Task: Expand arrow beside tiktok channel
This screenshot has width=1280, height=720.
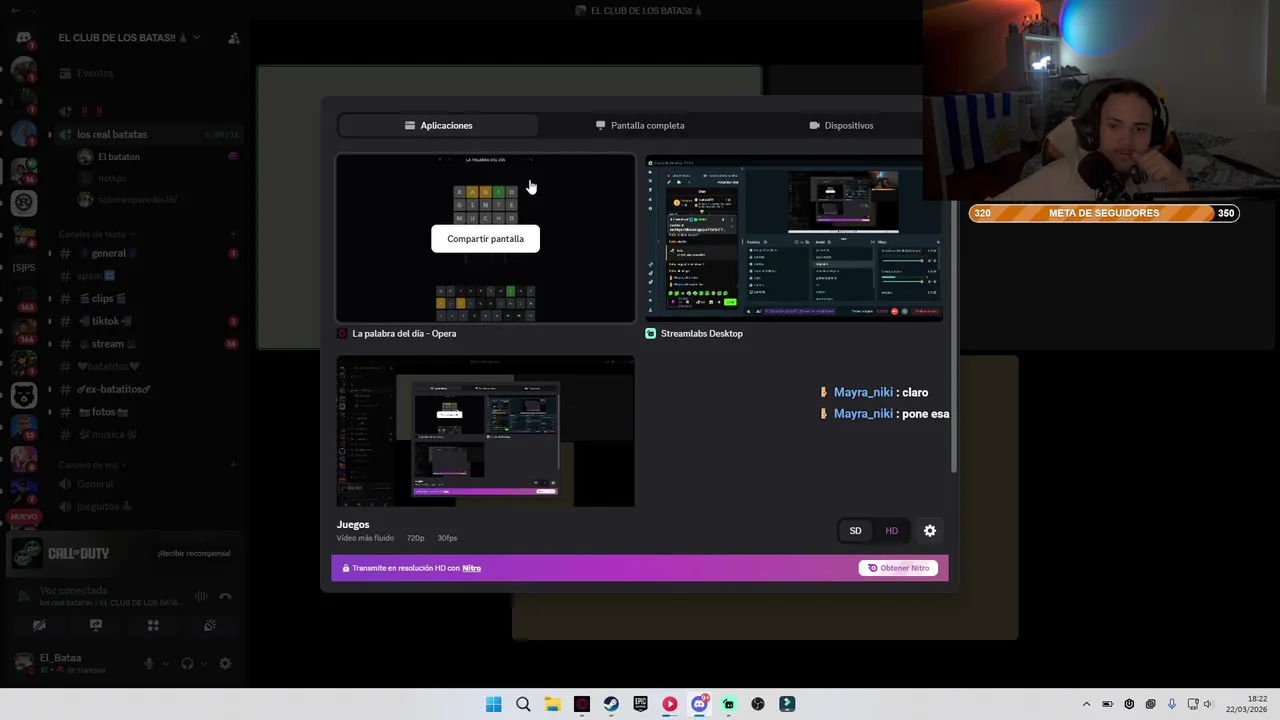Action: pyautogui.click(x=50, y=321)
